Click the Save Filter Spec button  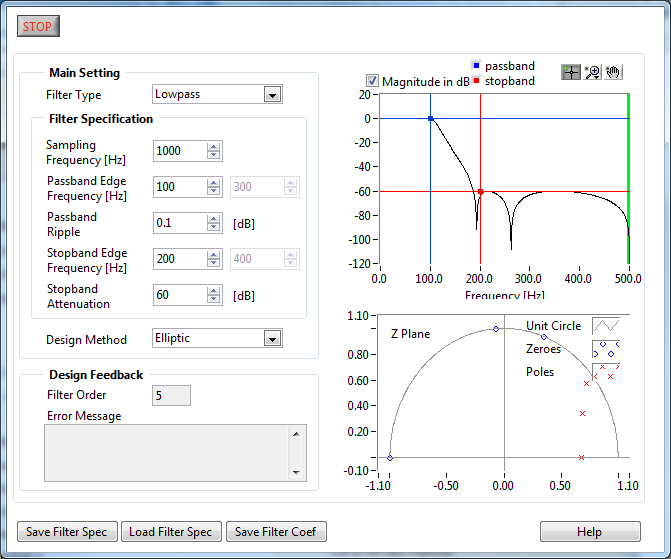click(x=68, y=532)
